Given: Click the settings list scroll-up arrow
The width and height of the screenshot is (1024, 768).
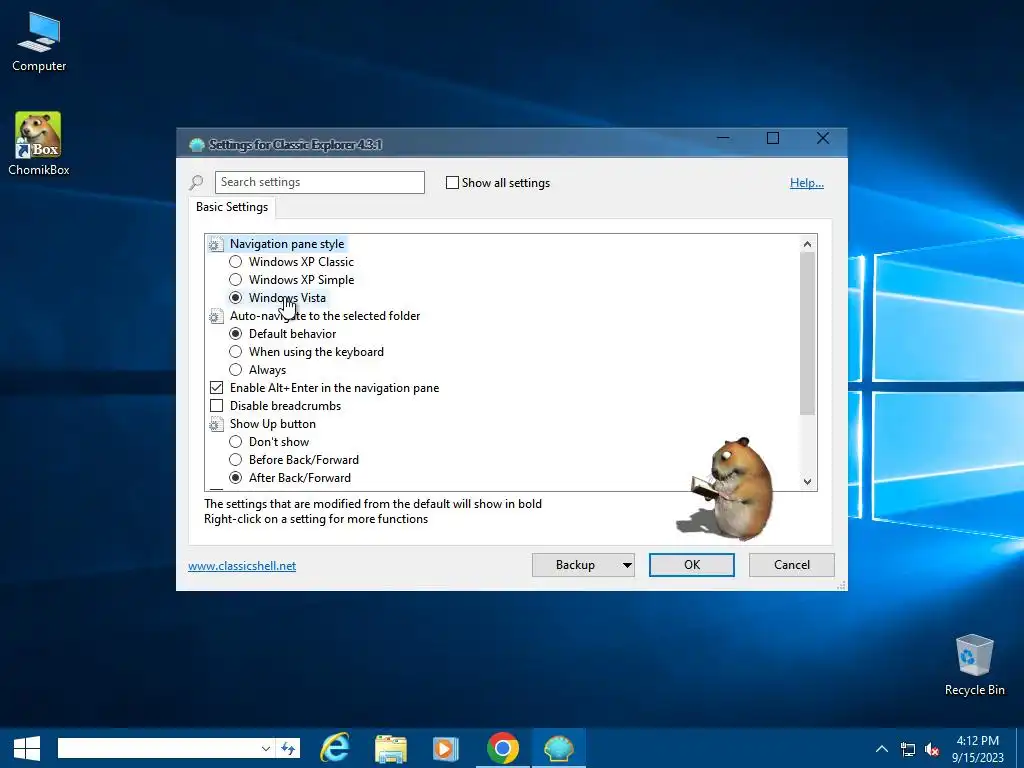Looking at the screenshot, I should [x=807, y=244].
